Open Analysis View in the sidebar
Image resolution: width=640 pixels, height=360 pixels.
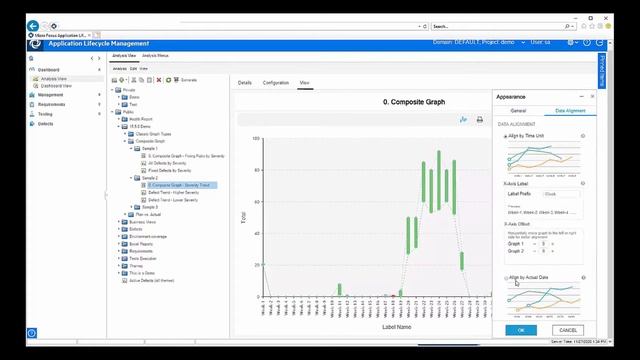pyautogui.click(x=53, y=79)
